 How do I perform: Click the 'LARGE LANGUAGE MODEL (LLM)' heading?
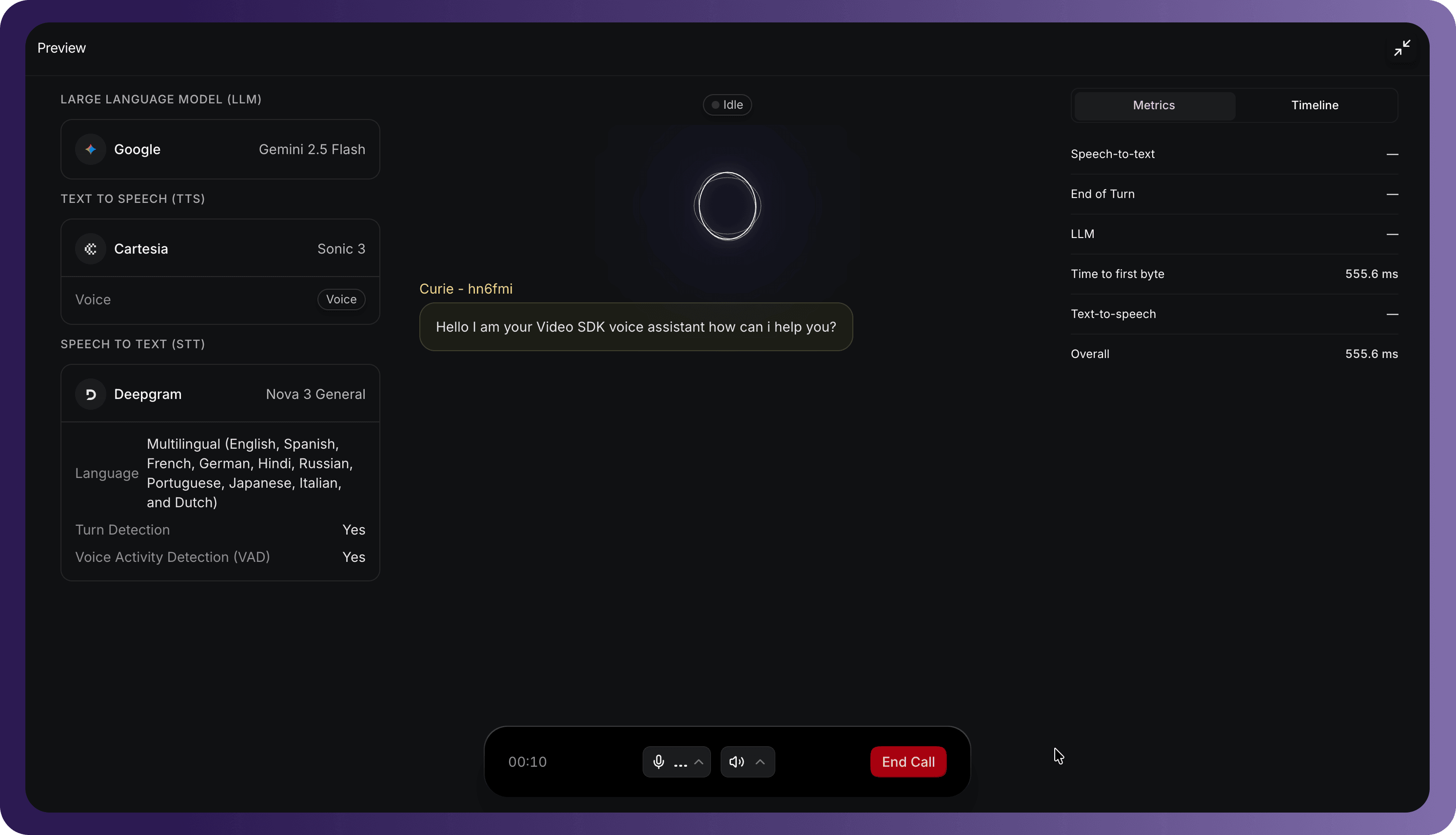coord(161,99)
